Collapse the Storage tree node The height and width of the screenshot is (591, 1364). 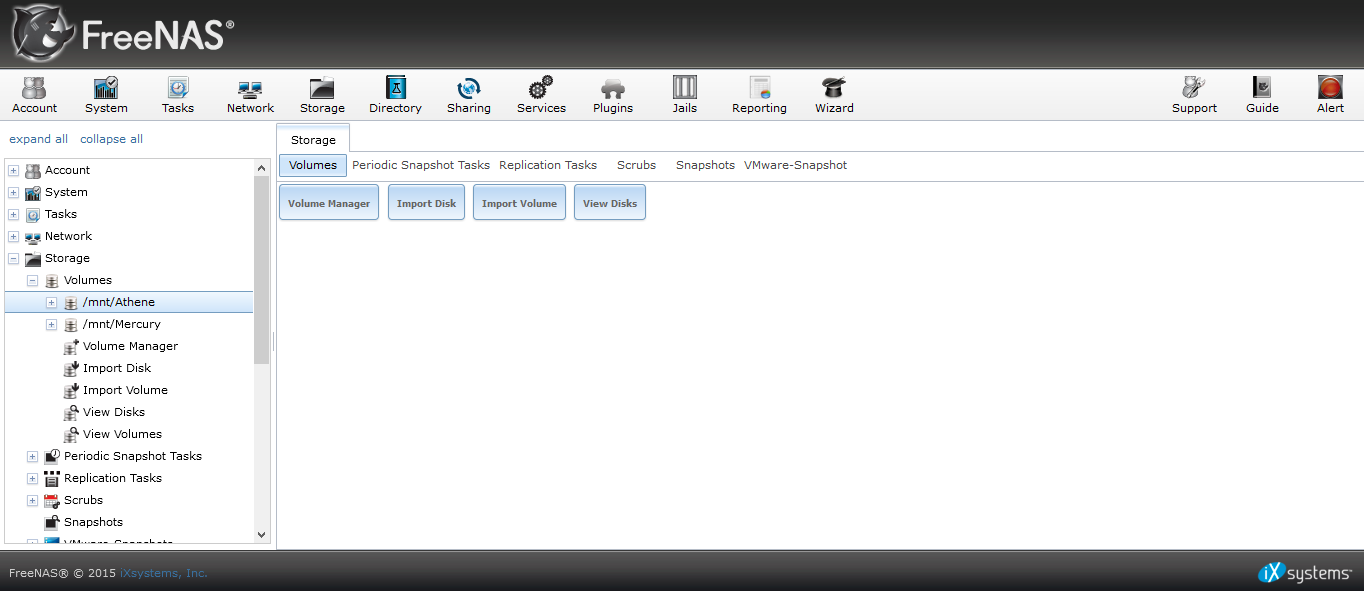[x=14, y=259]
